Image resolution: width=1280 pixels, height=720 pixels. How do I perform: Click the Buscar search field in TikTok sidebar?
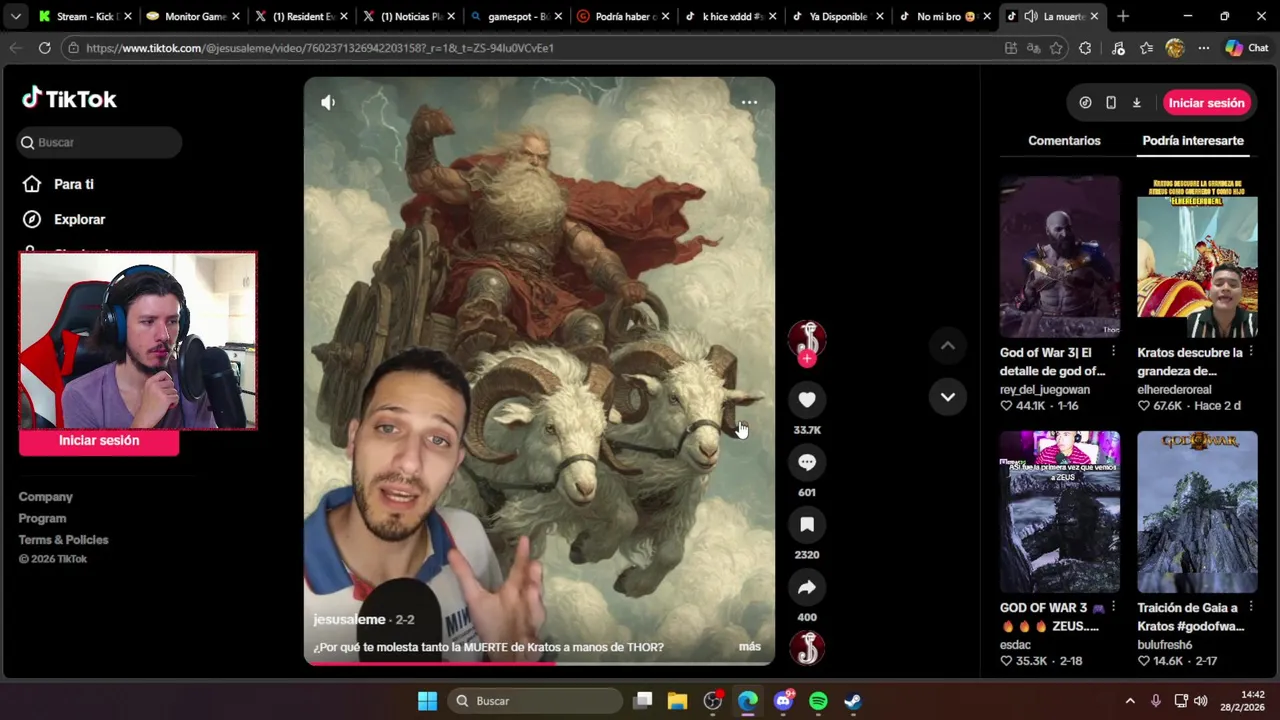[100, 142]
